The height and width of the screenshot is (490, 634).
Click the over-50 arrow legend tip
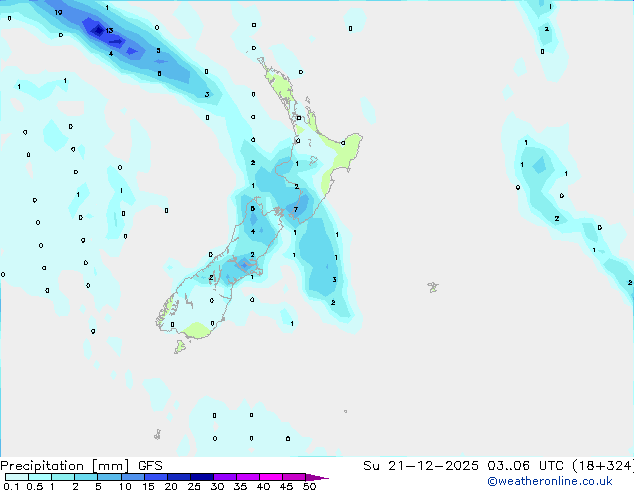317,477
